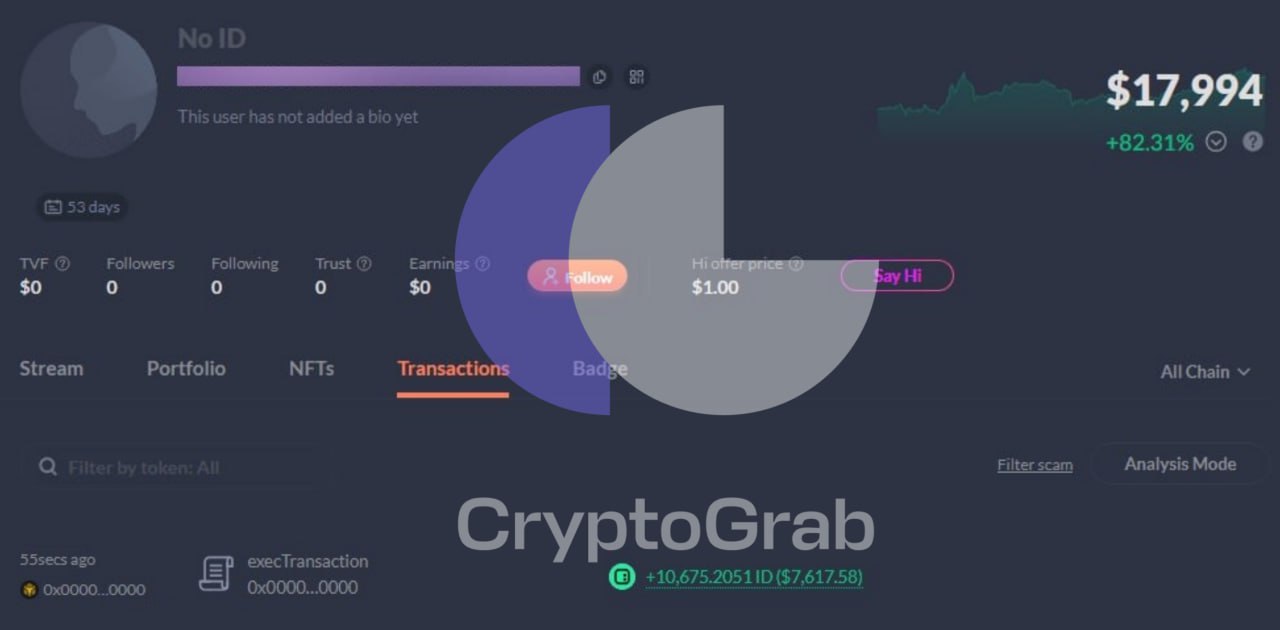Image resolution: width=1280 pixels, height=630 pixels.
Task: Toggle Analysis Mode
Action: [1180, 464]
